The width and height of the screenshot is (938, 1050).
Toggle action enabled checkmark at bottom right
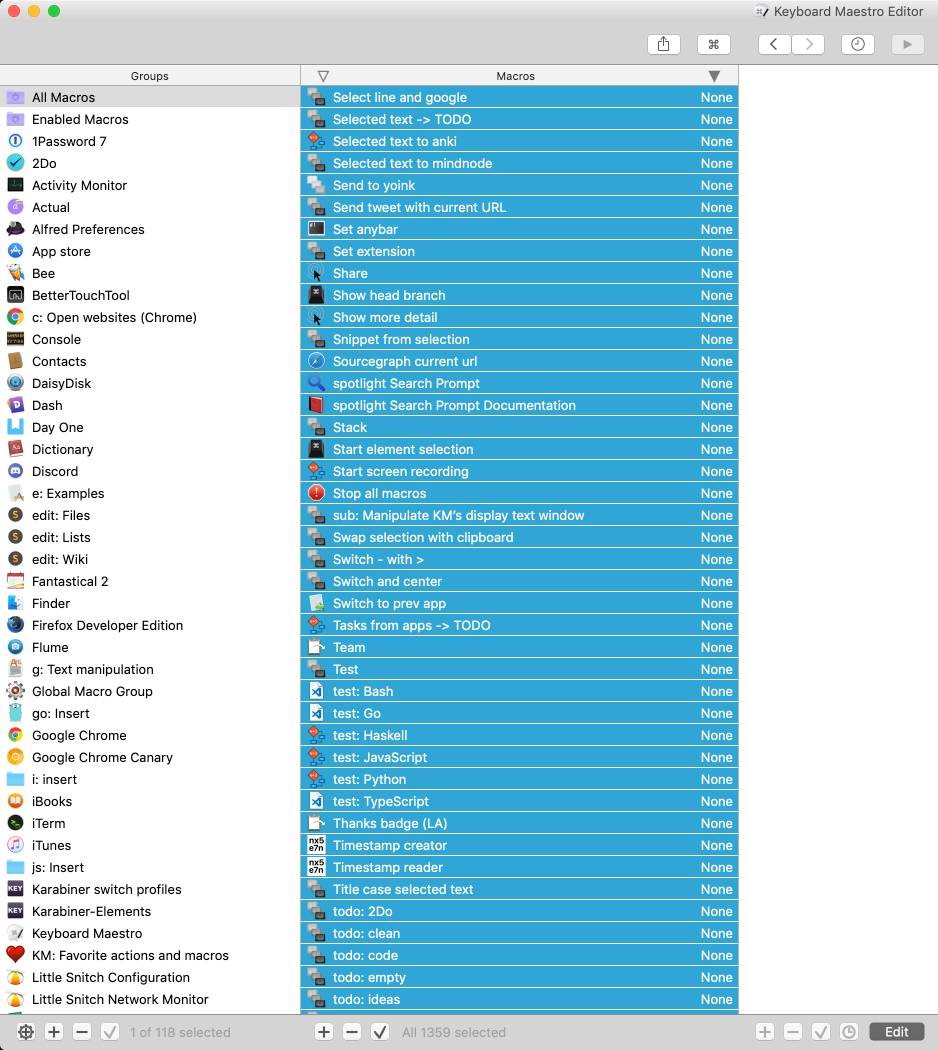tap(821, 1032)
